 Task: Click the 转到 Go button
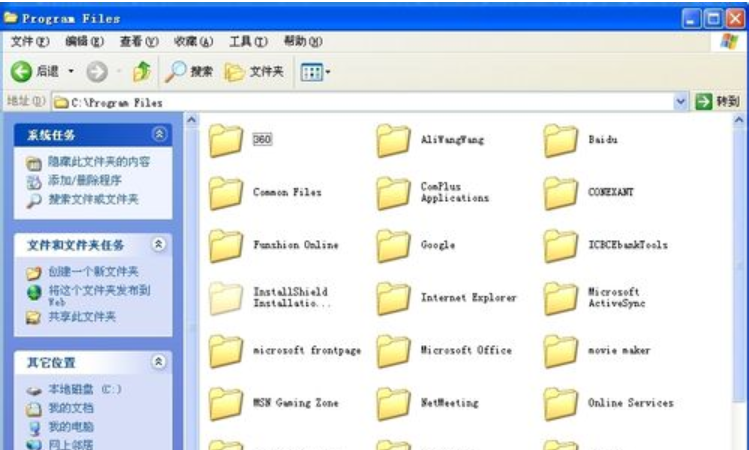pos(718,102)
